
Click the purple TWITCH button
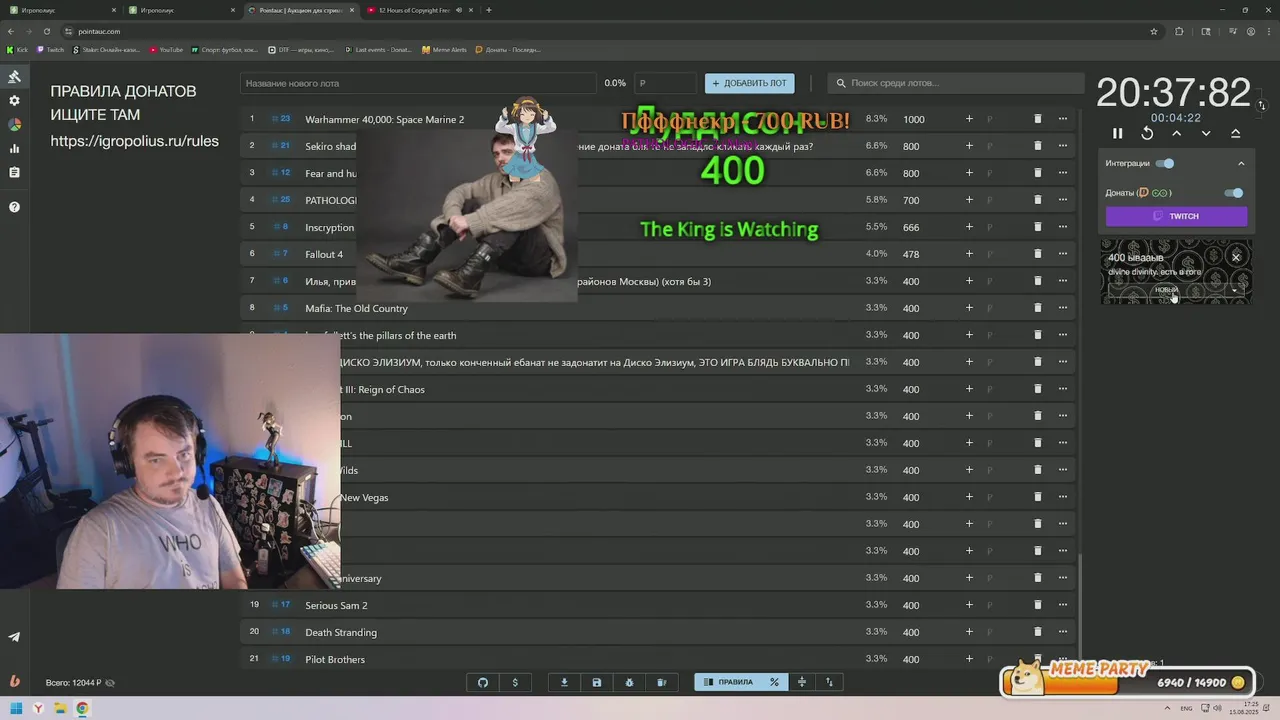(1176, 216)
